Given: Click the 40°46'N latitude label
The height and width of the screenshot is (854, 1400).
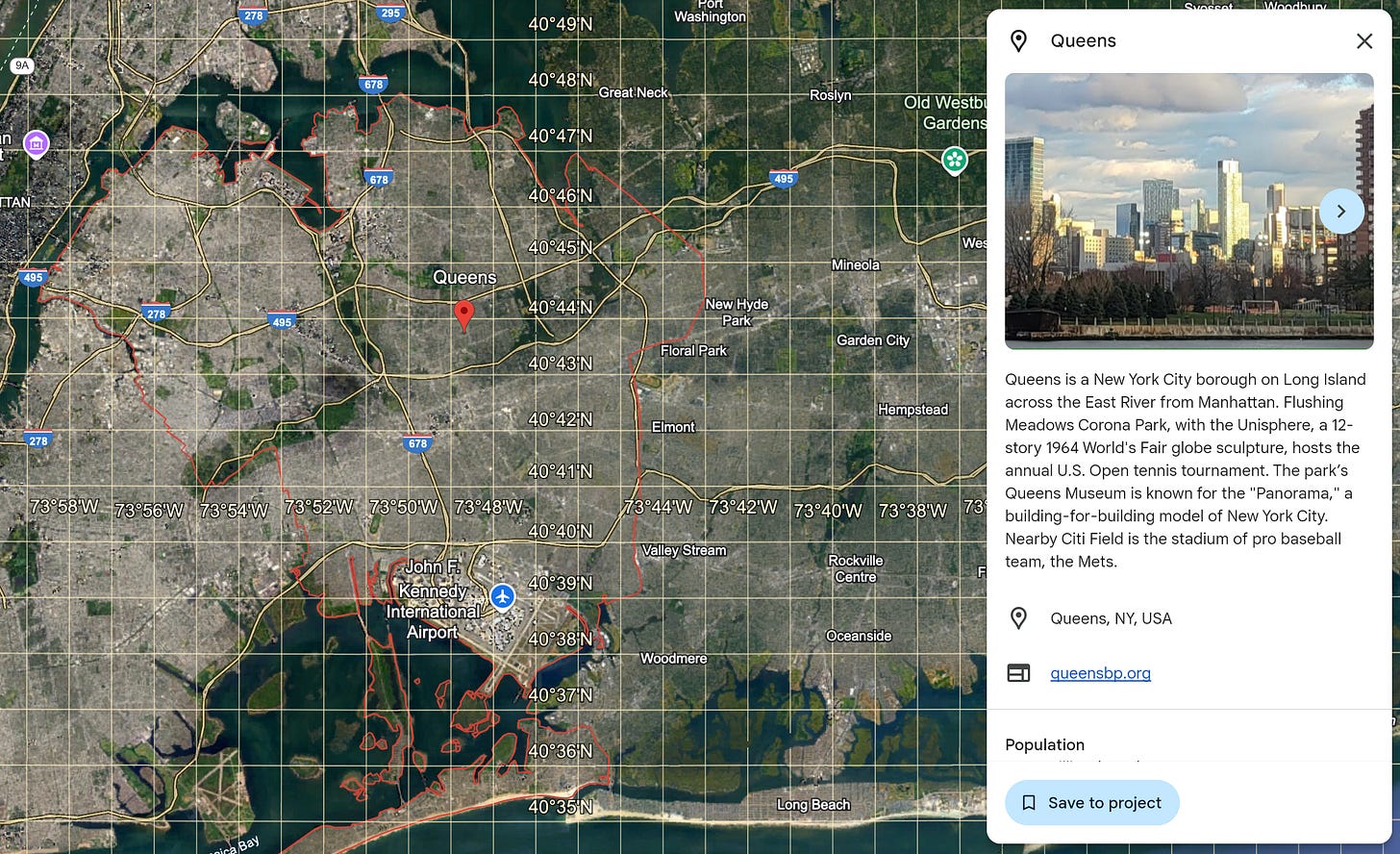Looking at the screenshot, I should 561,195.
